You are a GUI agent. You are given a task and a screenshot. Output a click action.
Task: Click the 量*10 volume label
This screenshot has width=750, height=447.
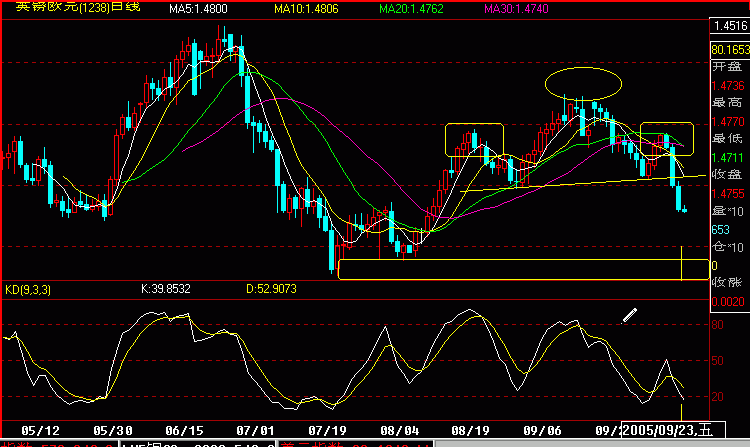click(728, 211)
